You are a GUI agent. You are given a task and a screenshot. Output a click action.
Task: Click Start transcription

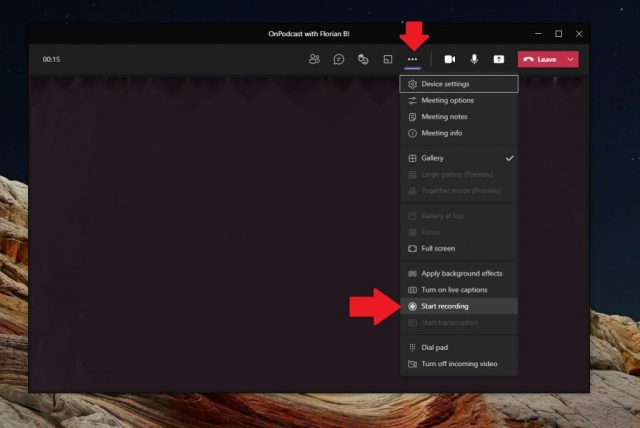click(459, 323)
